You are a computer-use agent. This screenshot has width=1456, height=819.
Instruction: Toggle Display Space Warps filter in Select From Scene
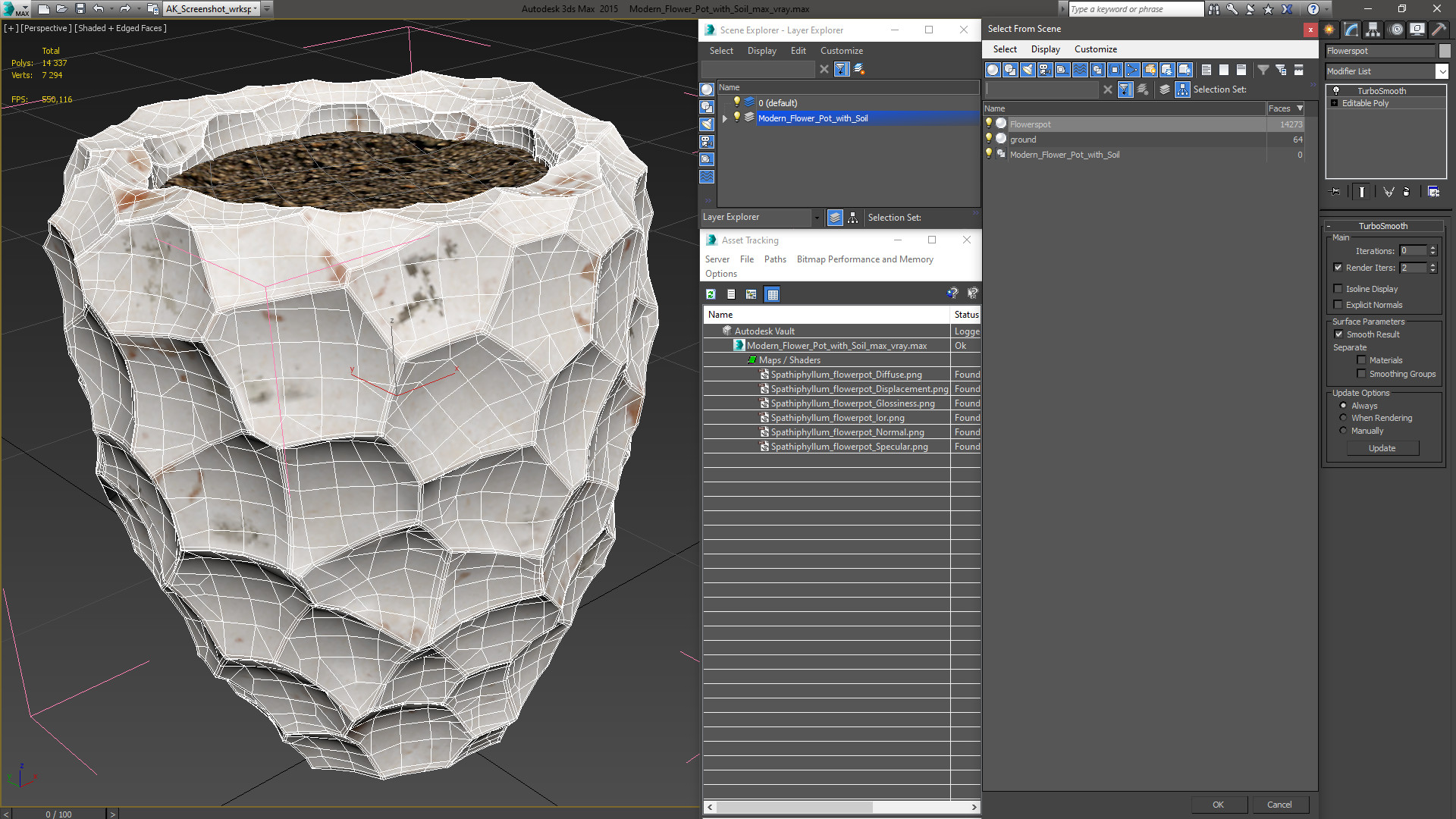coord(1080,70)
